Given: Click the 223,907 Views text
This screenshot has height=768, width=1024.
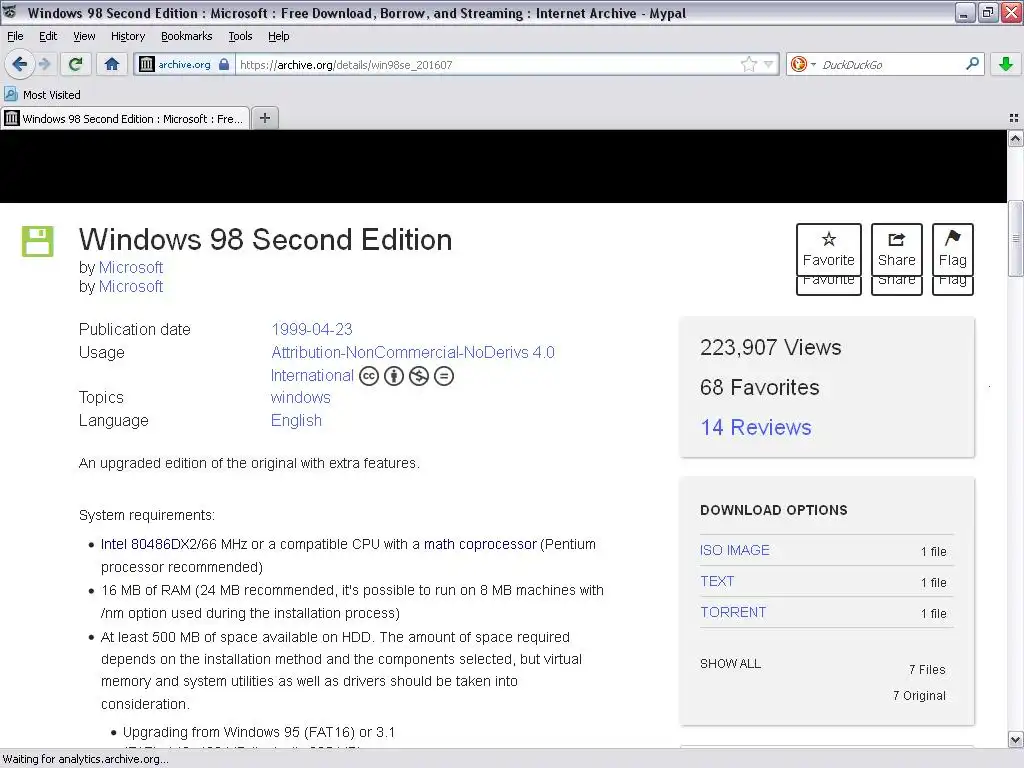Looking at the screenshot, I should [x=771, y=347].
